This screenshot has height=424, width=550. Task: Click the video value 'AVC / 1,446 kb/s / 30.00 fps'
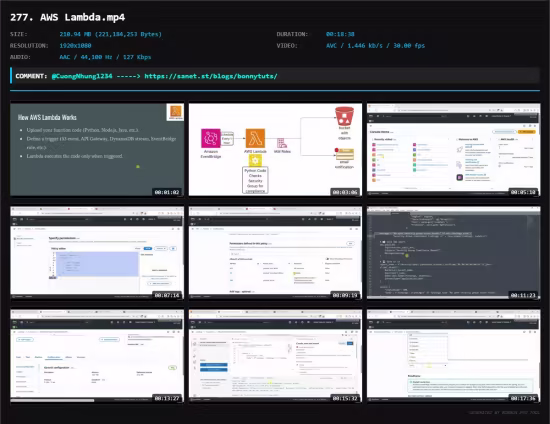[375, 46]
